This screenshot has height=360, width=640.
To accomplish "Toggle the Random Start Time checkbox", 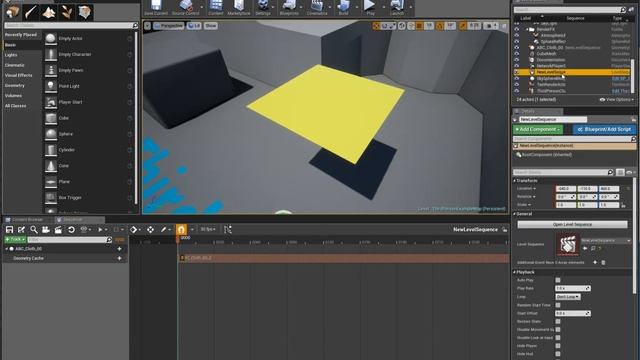I will (x=558, y=305).
